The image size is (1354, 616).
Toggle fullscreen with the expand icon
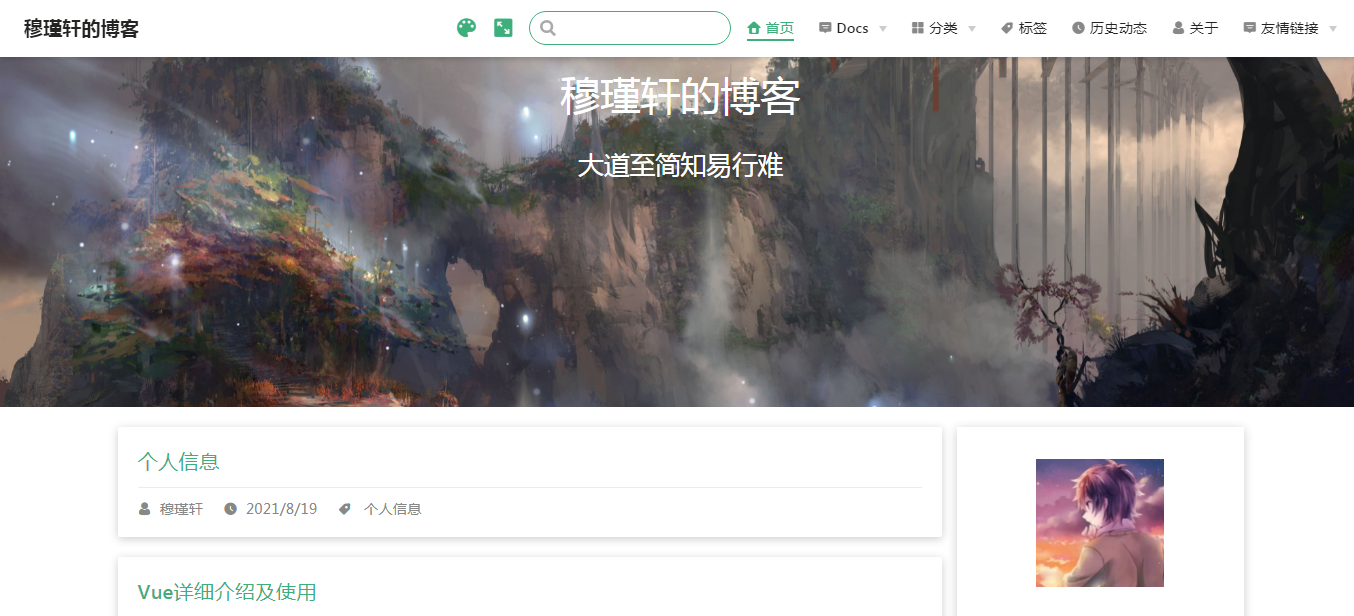click(504, 28)
